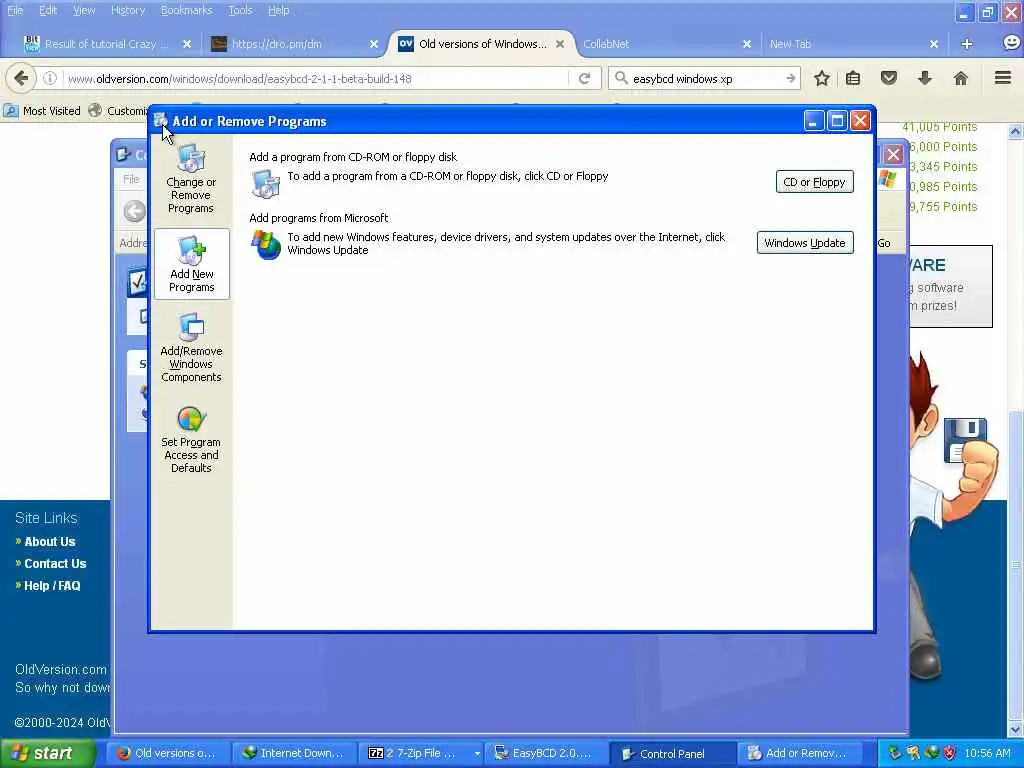Click the CD or Floppy button
This screenshot has height=768, width=1024.
814,182
